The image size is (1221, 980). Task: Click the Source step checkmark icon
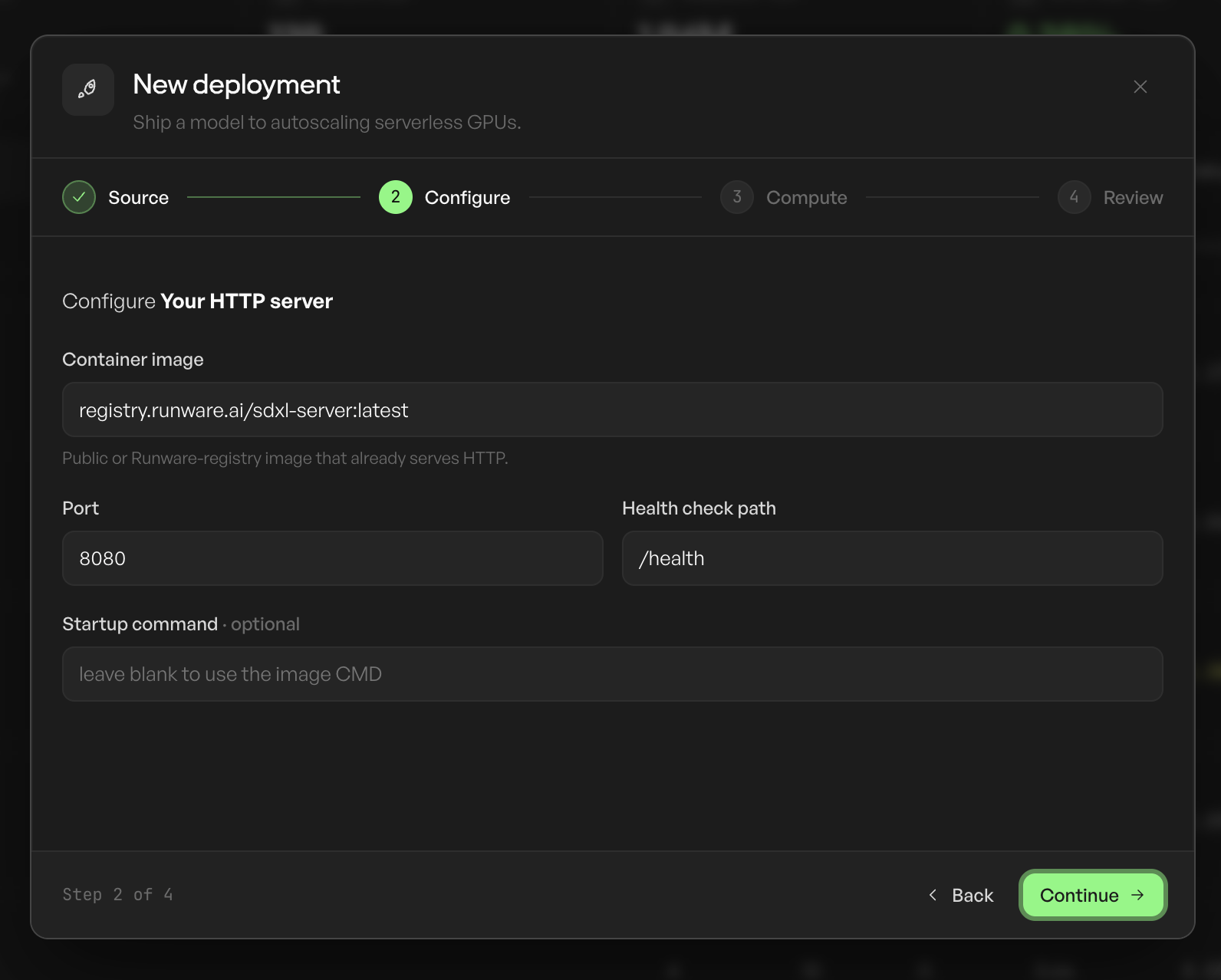(79, 197)
